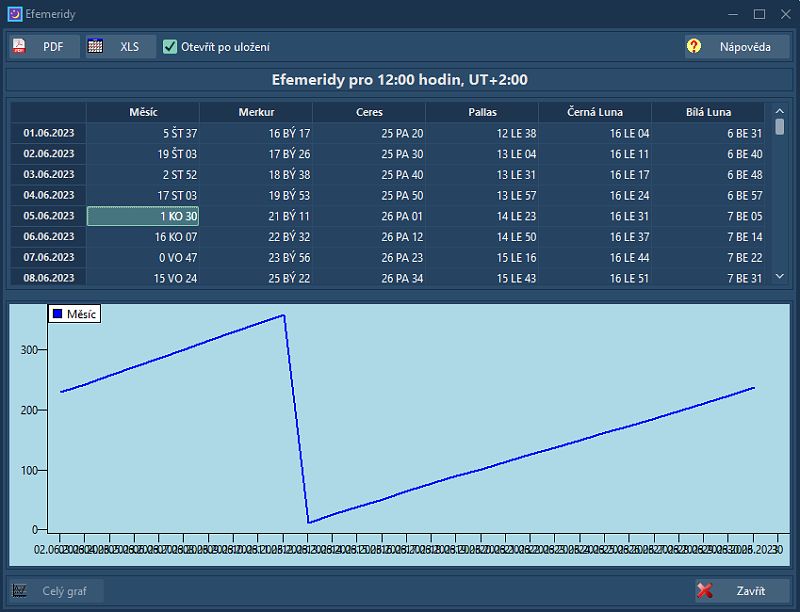
Task: Click the Efemeridy app icon in title bar
Action: (14, 14)
